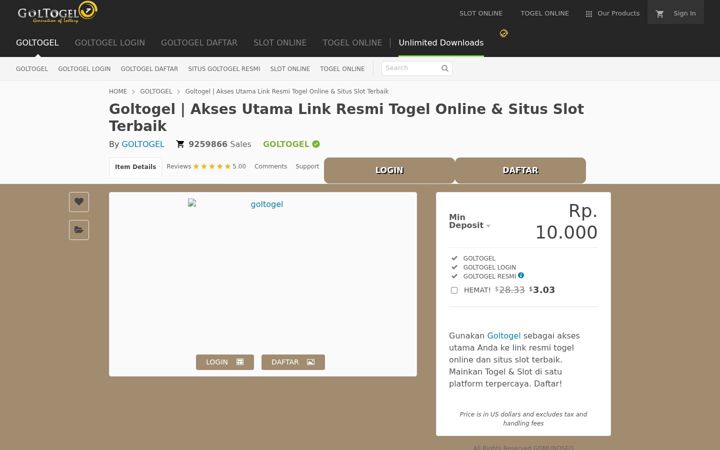Click the five-star rating in Reviews
Viewport: 720px width, 450px height.
click(212, 166)
